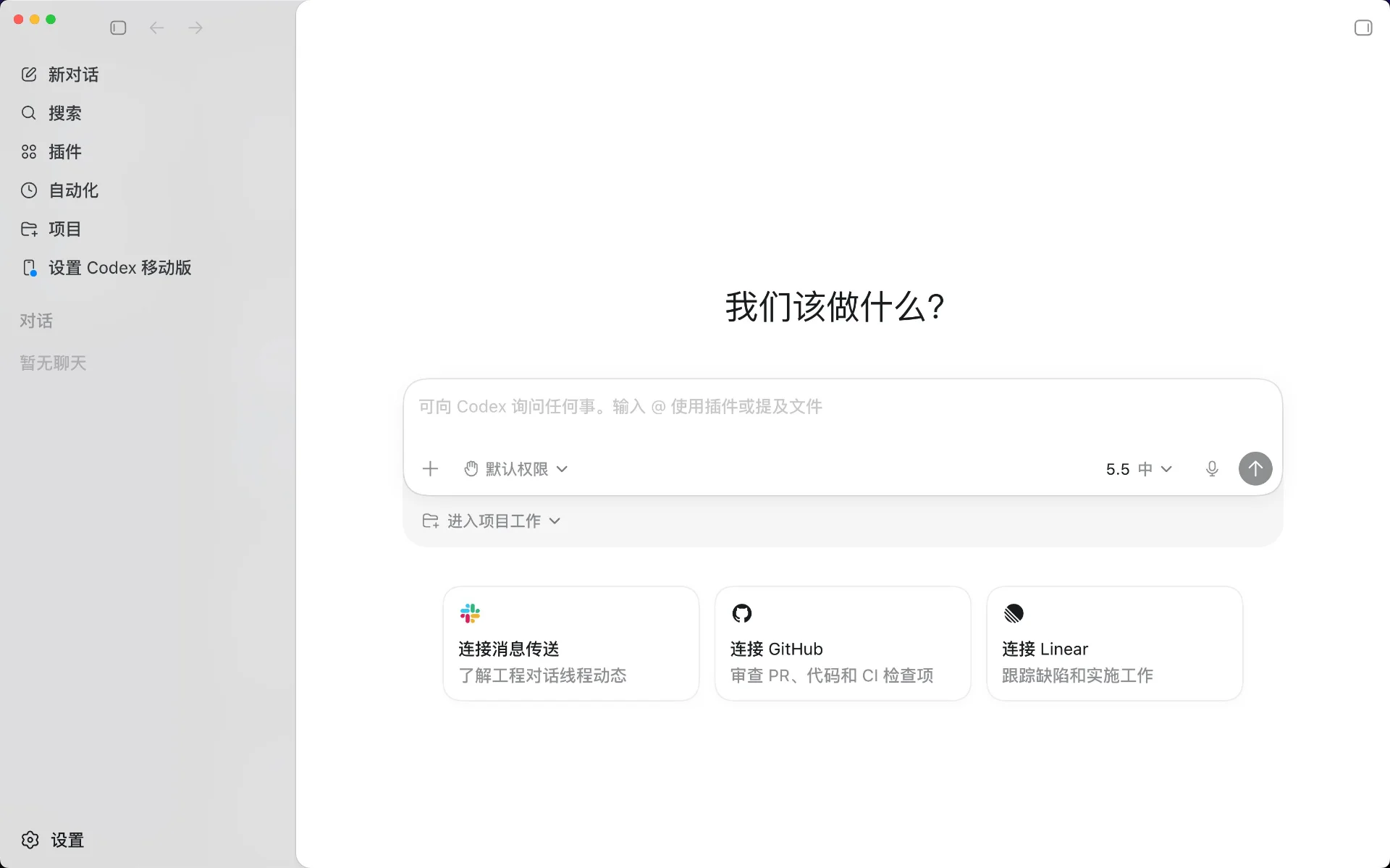
Task: Open 设置 Codex 移动版
Action: click(x=148, y=268)
